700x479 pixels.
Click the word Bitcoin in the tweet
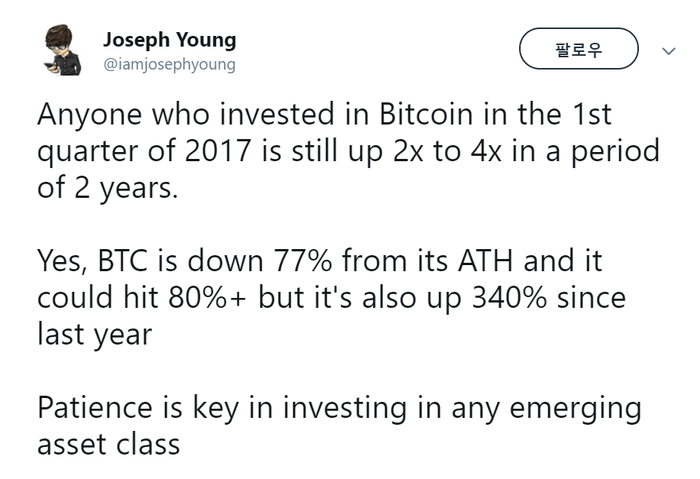click(x=426, y=114)
